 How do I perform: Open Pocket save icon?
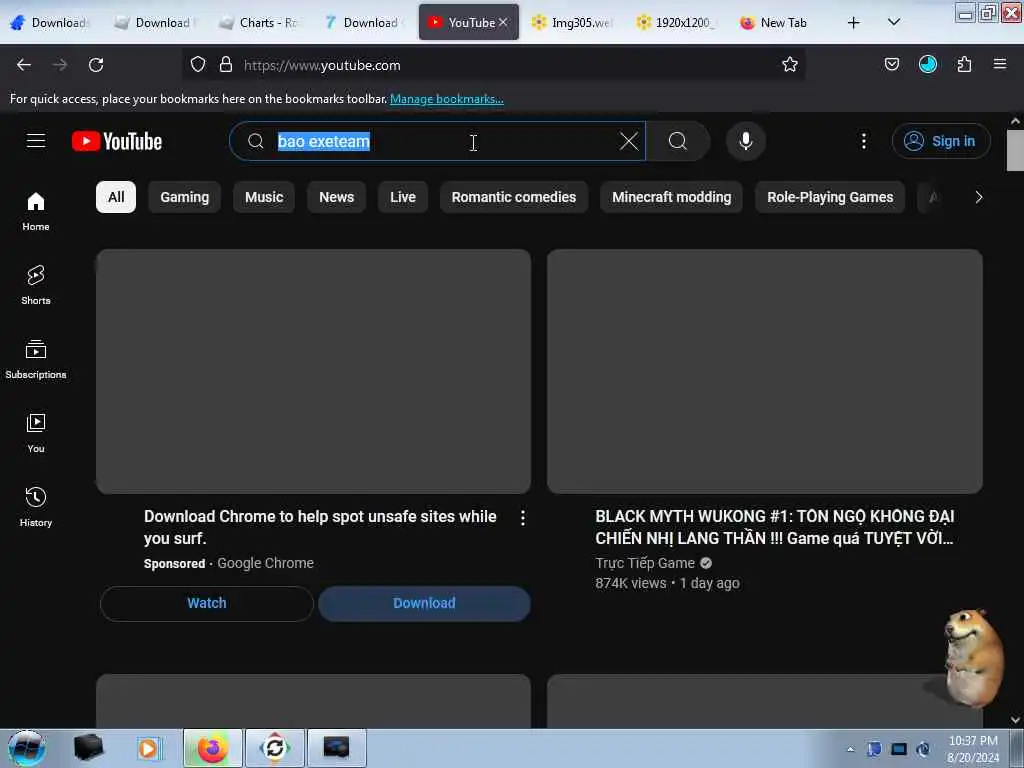click(x=891, y=64)
